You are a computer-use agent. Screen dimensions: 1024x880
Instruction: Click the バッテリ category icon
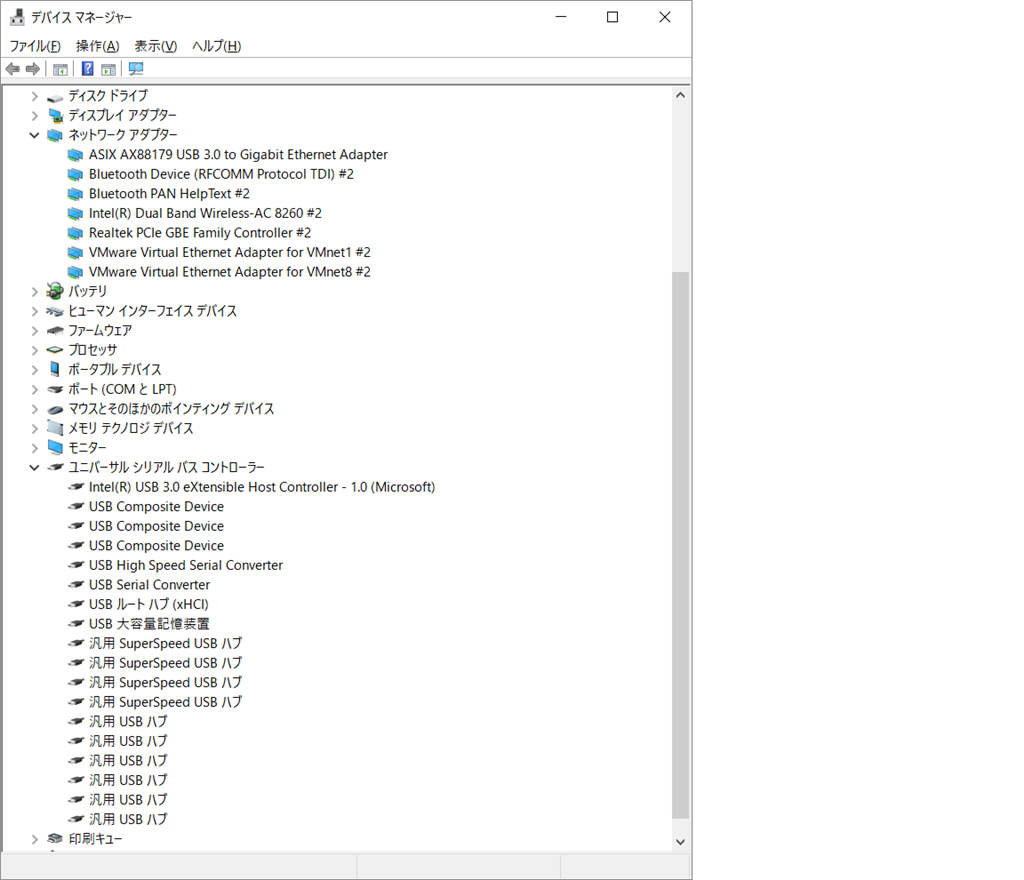tap(56, 291)
